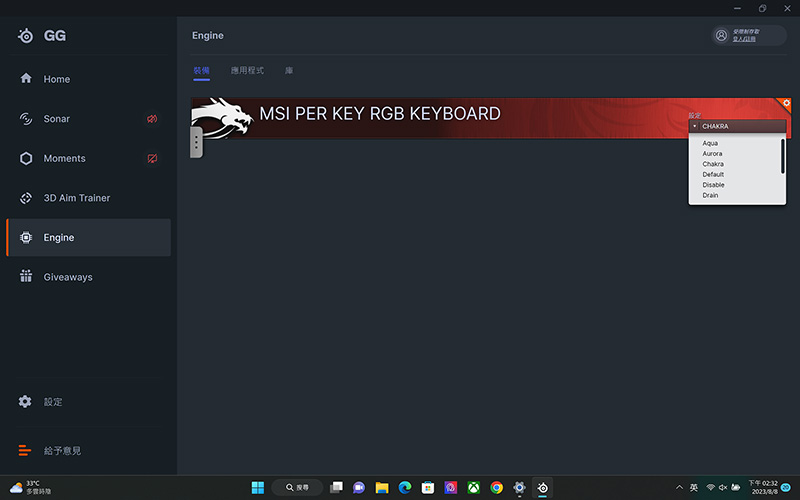Click the user account avatar icon
800x500 pixels.
721,35
